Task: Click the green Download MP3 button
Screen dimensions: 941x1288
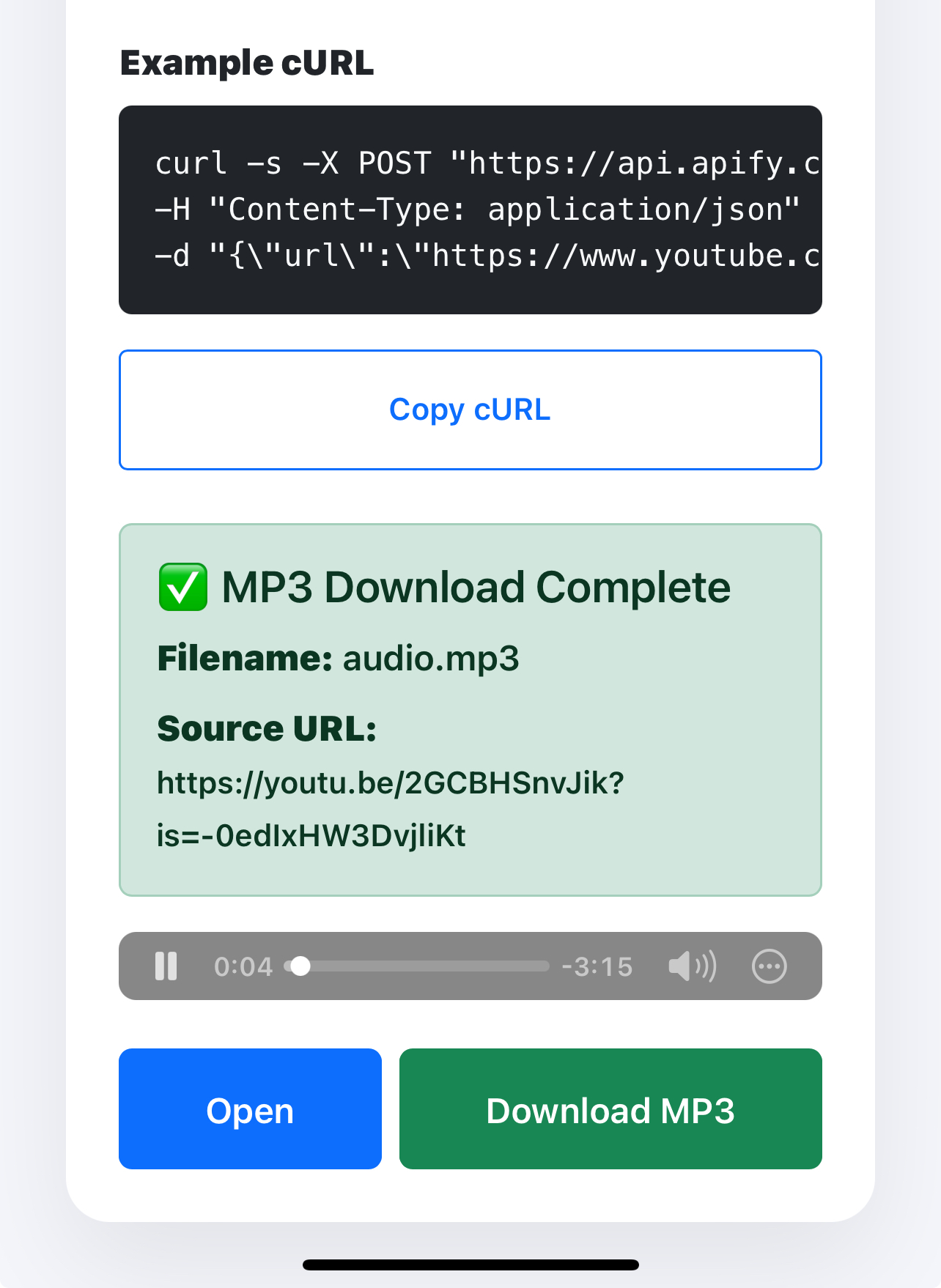Action: (610, 1109)
